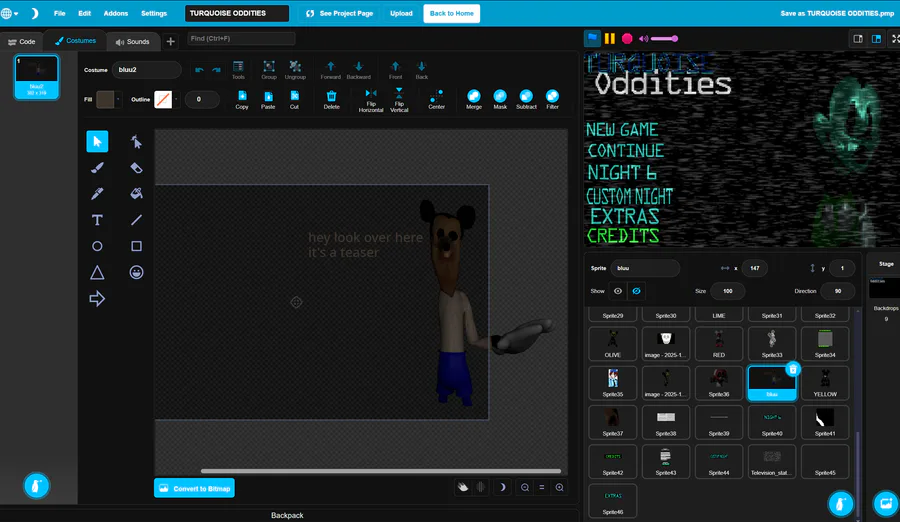Switch to large stage layout
This screenshot has height=522, width=900.
pos(876,38)
